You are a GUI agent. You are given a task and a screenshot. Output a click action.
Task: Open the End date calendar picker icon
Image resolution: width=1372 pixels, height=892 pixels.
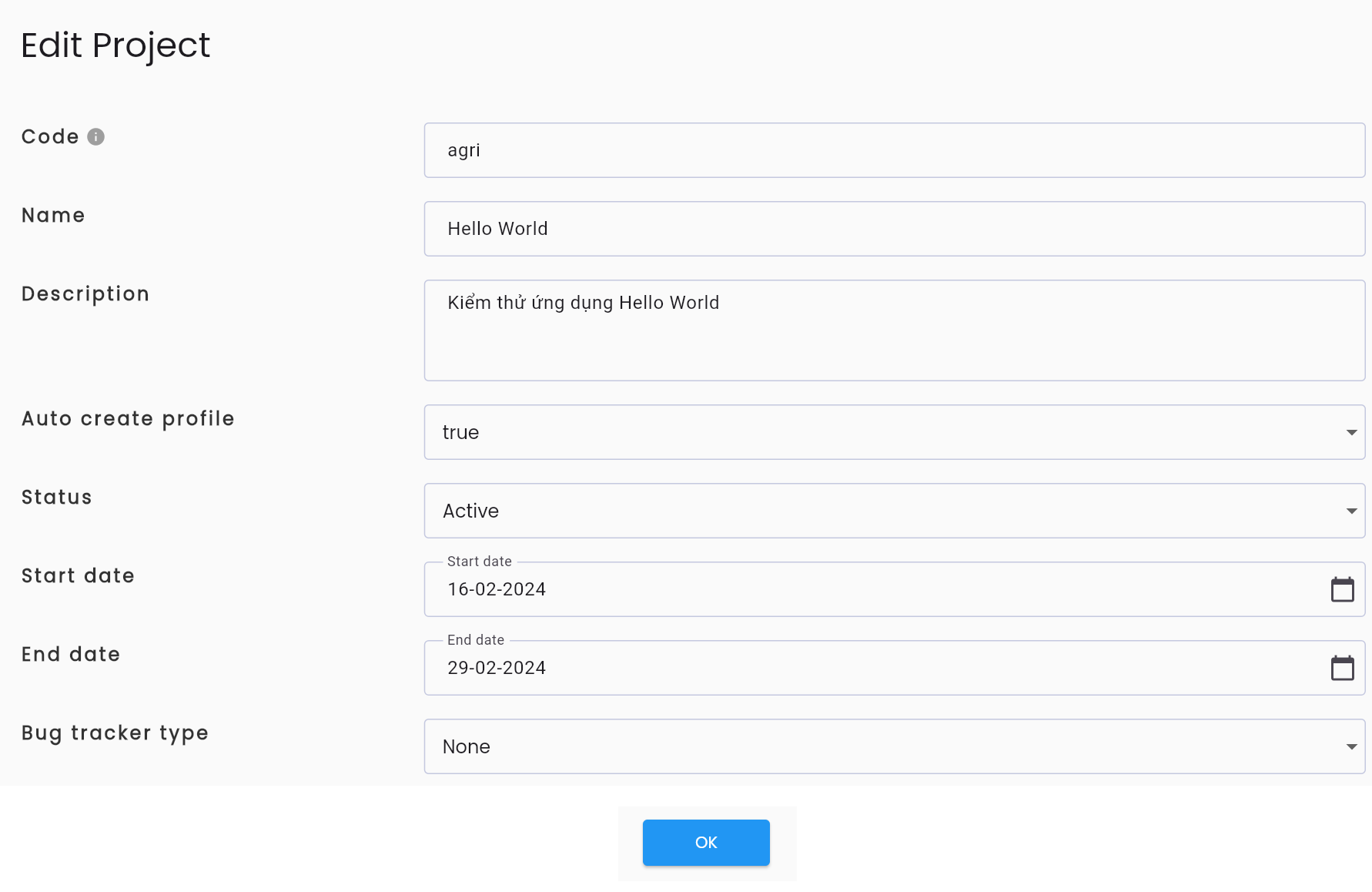point(1342,668)
